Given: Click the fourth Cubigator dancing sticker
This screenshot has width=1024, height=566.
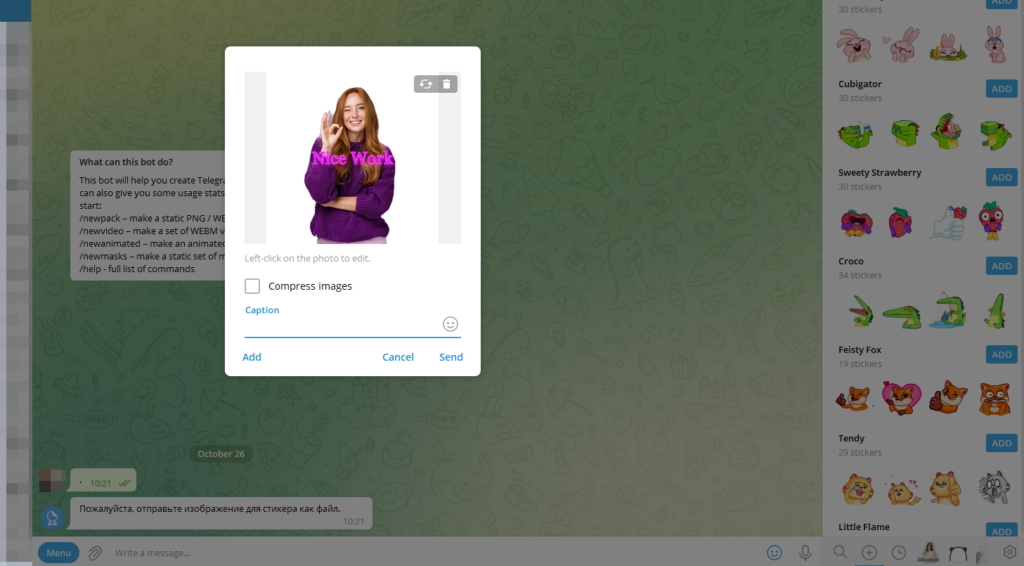Looking at the screenshot, I should coord(996,134).
